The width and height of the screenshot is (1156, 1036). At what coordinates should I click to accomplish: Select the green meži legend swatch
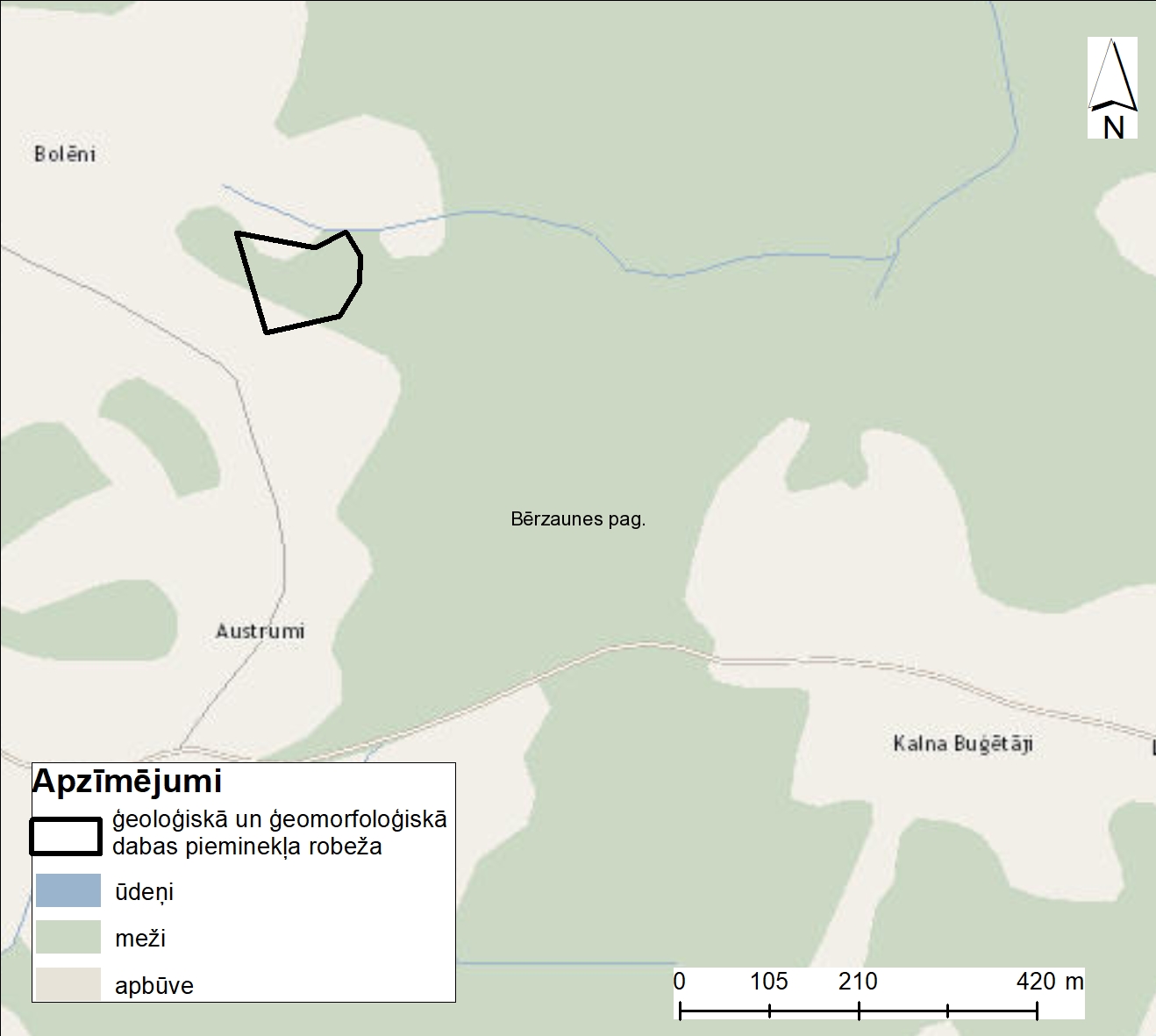point(68,937)
